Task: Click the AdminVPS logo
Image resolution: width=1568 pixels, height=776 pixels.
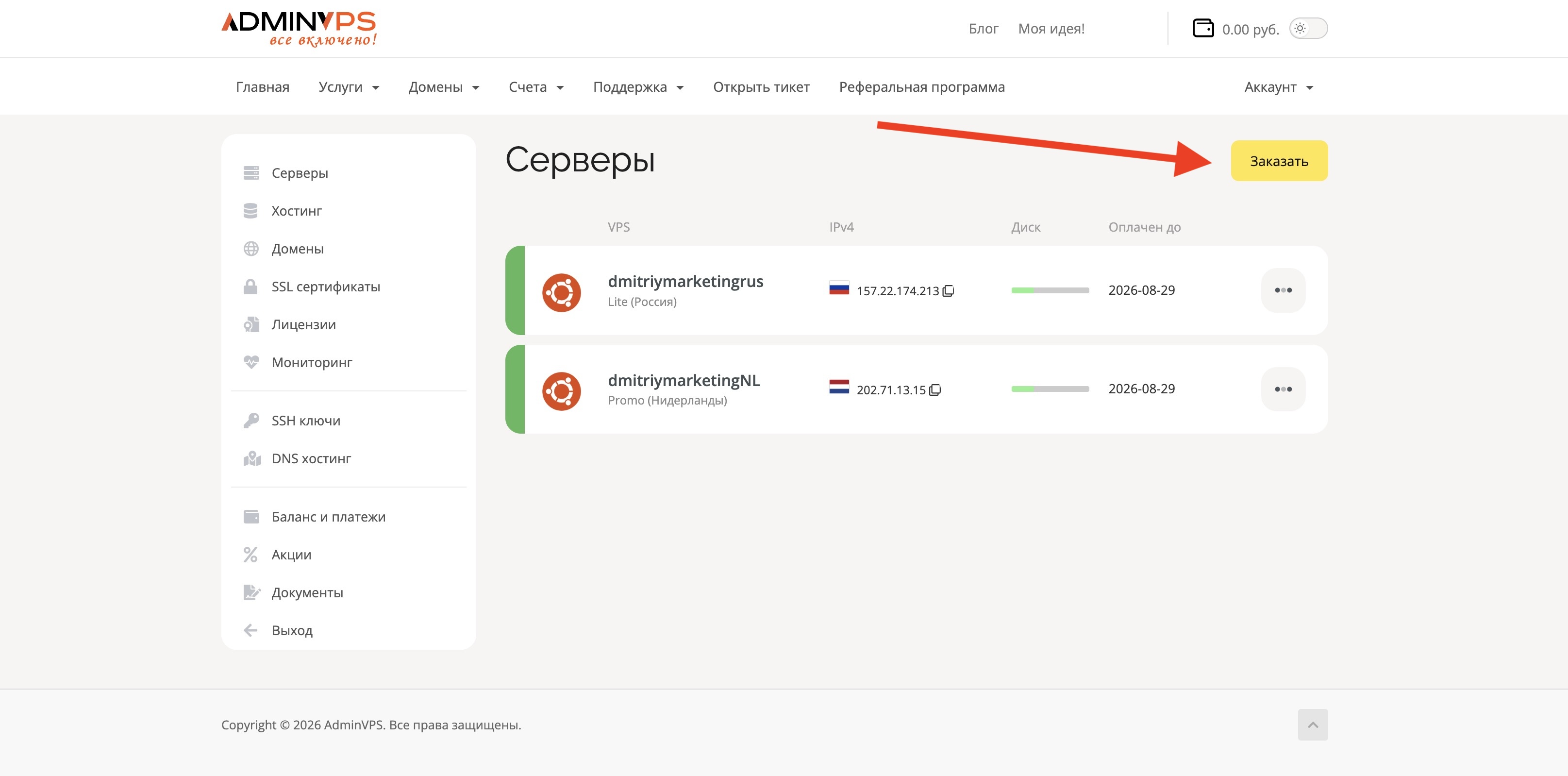Action: coord(299,29)
